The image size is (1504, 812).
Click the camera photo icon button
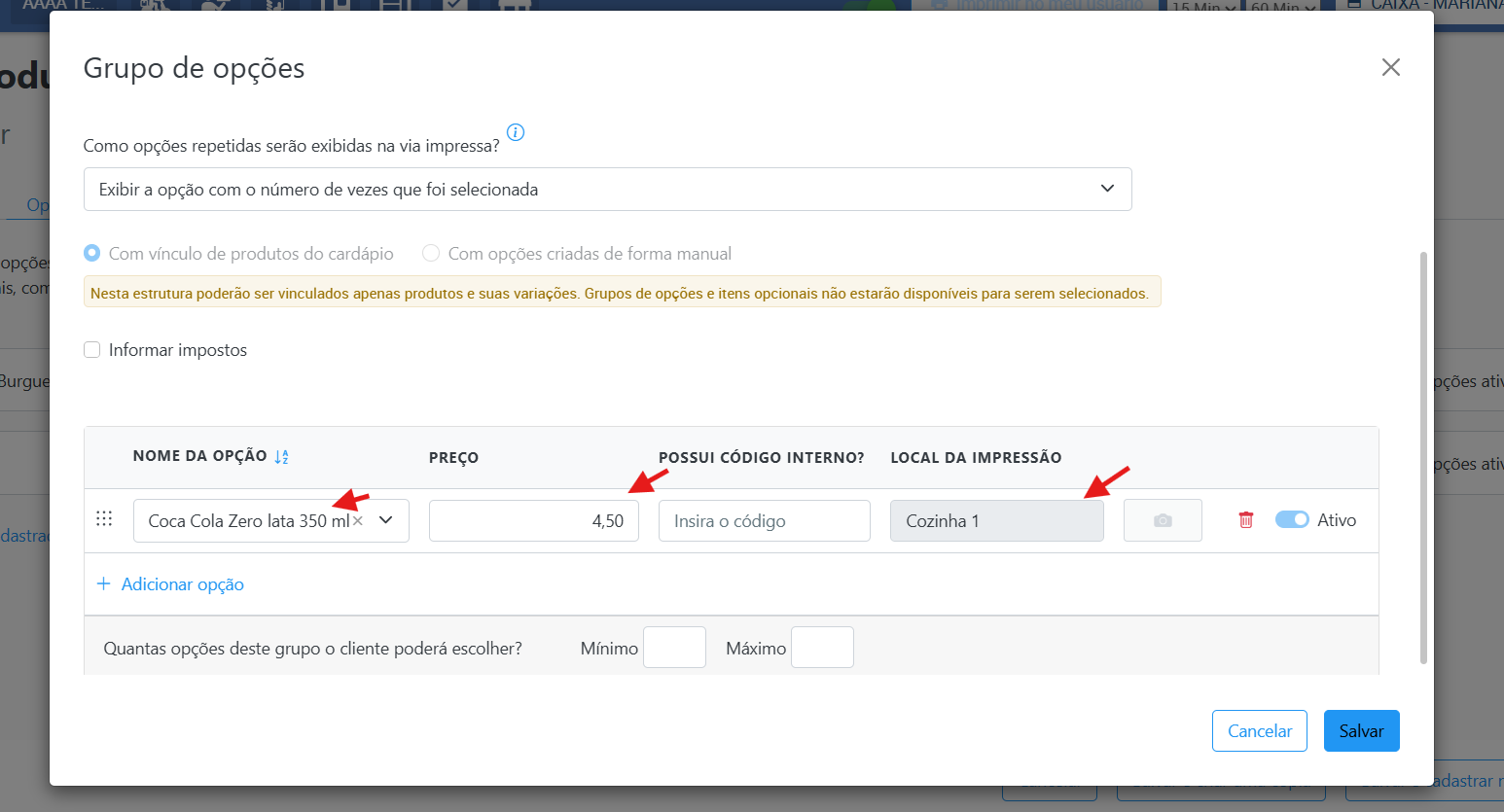pos(1163,520)
